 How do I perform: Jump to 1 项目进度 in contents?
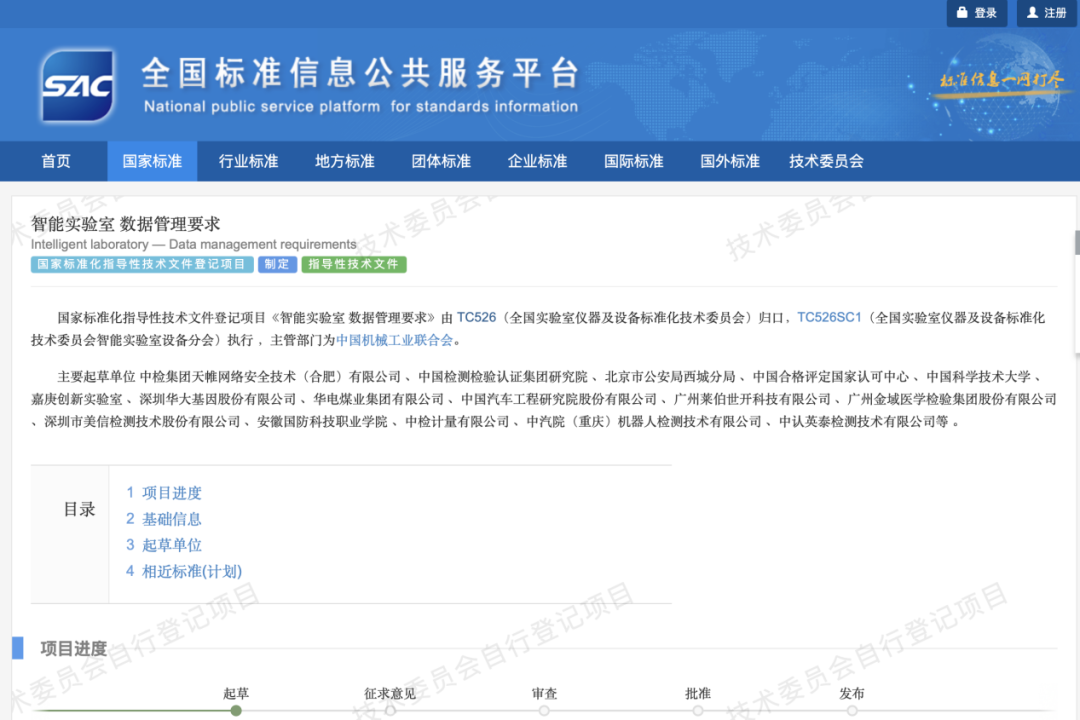164,493
